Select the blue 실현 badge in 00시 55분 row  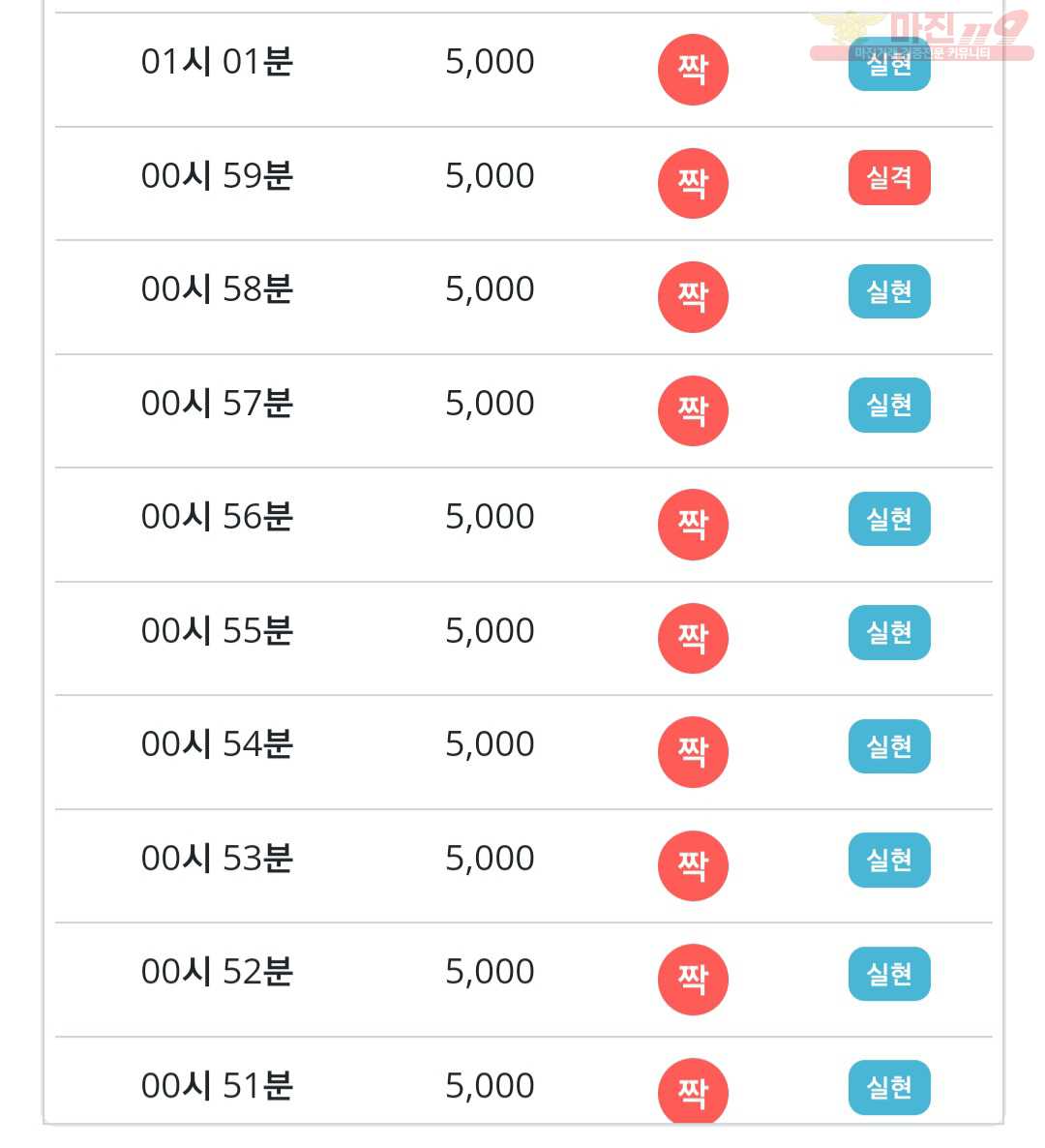889,633
